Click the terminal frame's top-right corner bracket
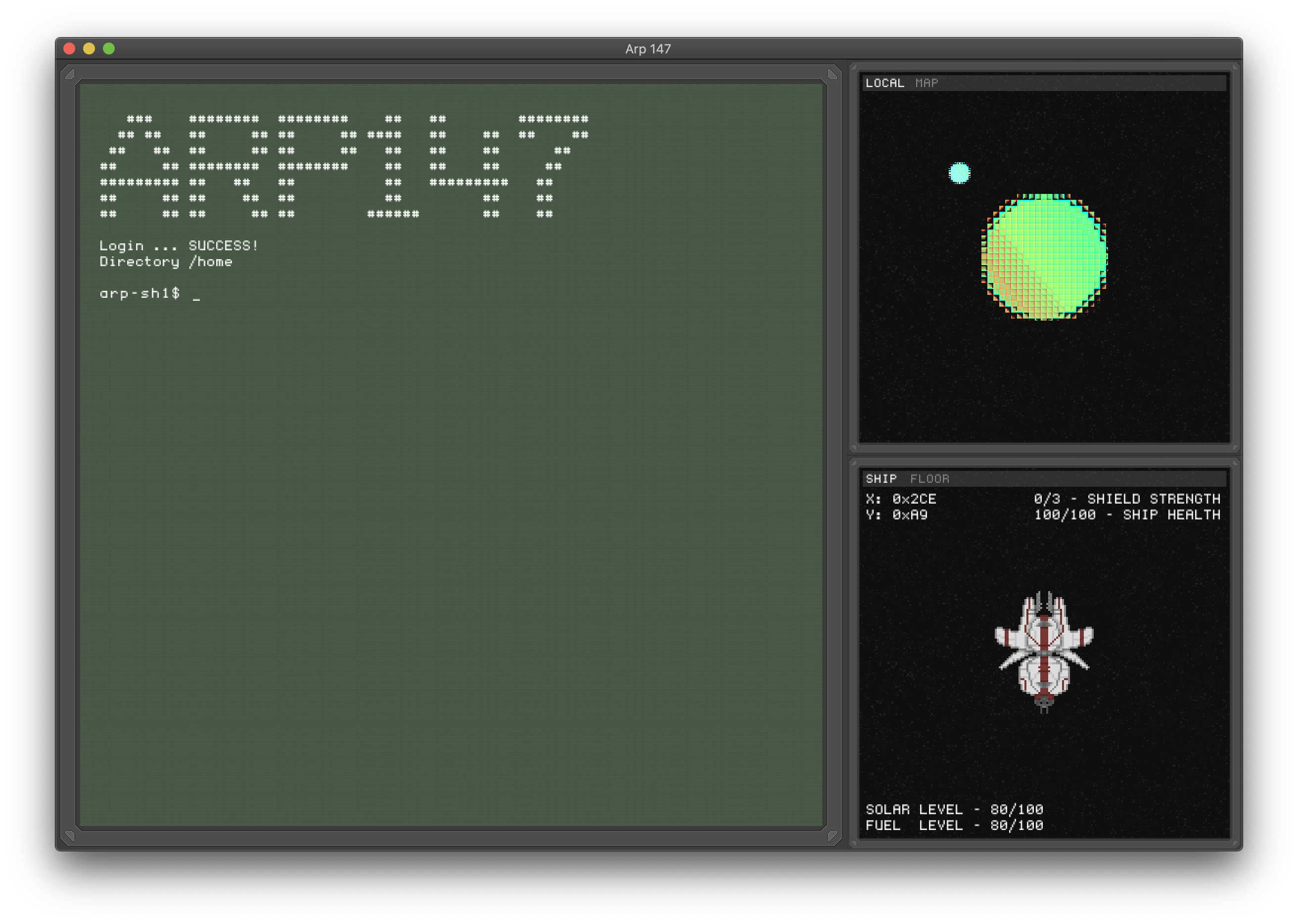 coord(833,74)
